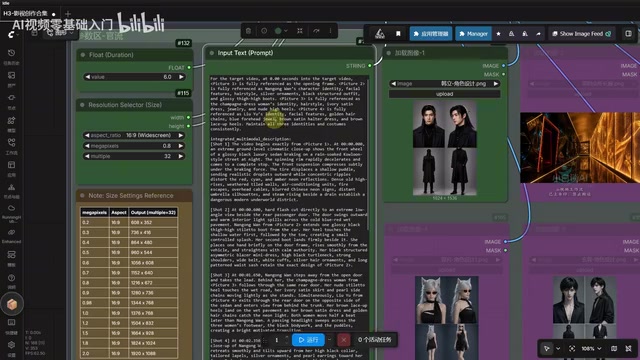
Task: Toggle collapse dot on Resolution Selector node
Action: 82,105
